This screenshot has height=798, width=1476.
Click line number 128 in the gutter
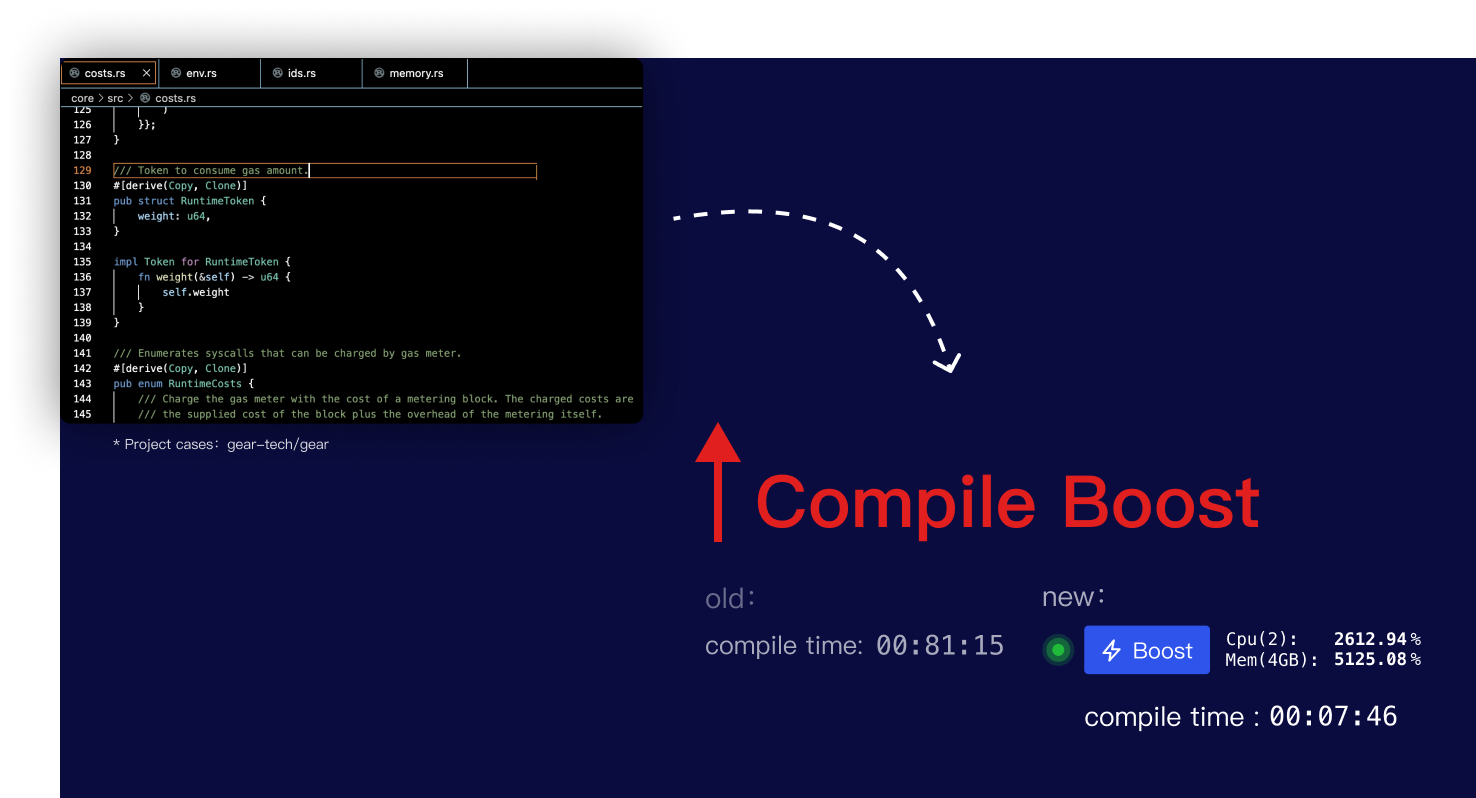point(82,155)
